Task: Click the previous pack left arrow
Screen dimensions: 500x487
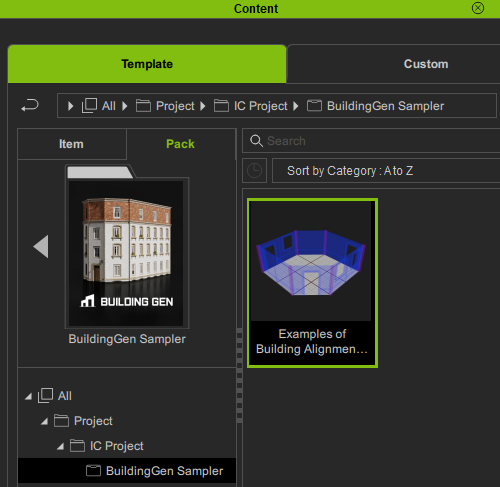Action: point(41,246)
